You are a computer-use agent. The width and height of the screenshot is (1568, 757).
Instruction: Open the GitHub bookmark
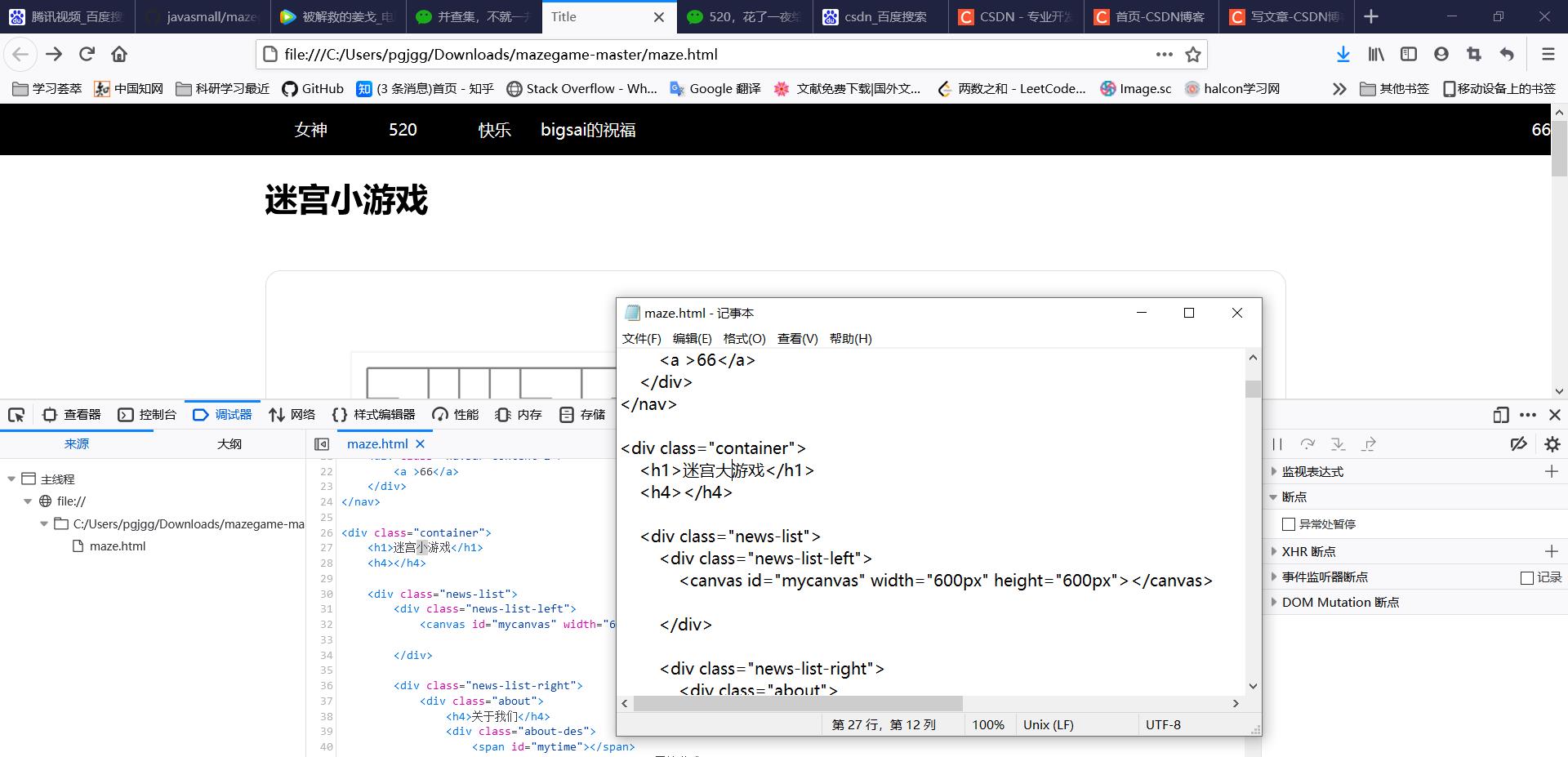pyautogui.click(x=313, y=89)
